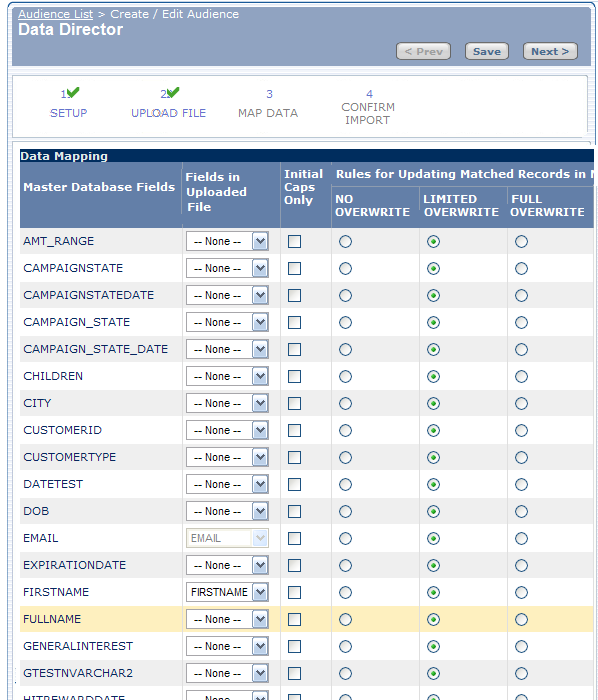Select NO OVERWRITE for DATETEST
The height and width of the screenshot is (700, 598).
345,484
